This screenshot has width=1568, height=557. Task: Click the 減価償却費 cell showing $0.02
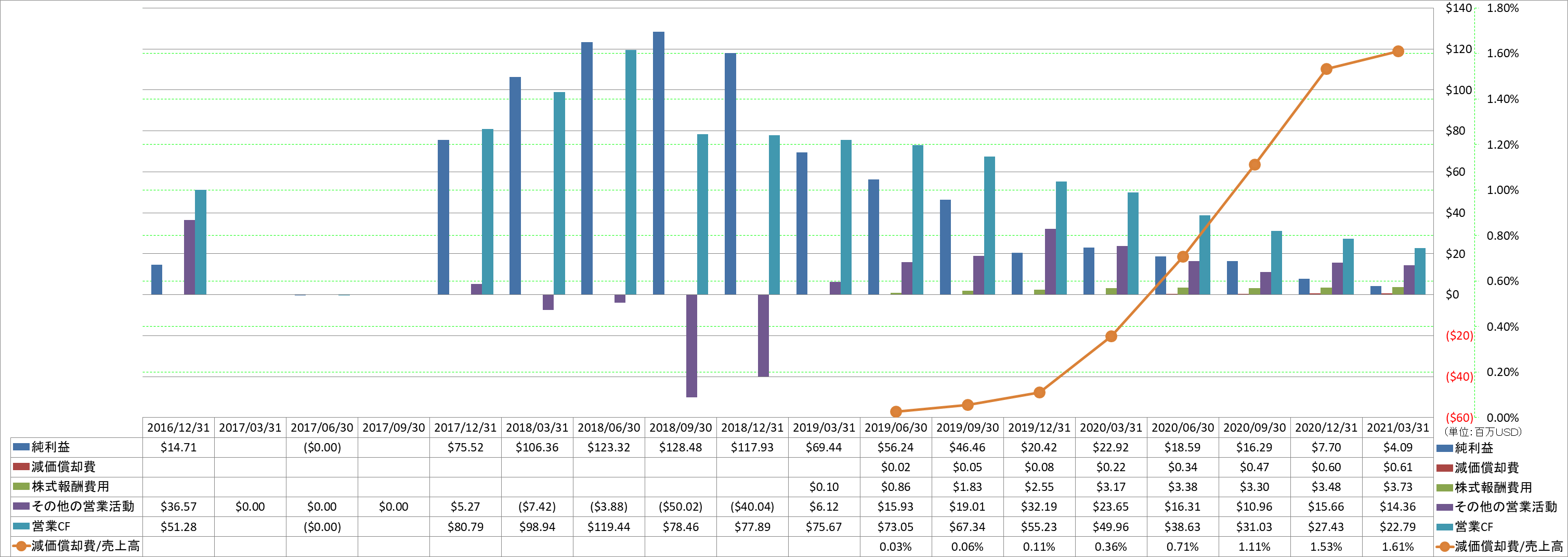tap(895, 467)
